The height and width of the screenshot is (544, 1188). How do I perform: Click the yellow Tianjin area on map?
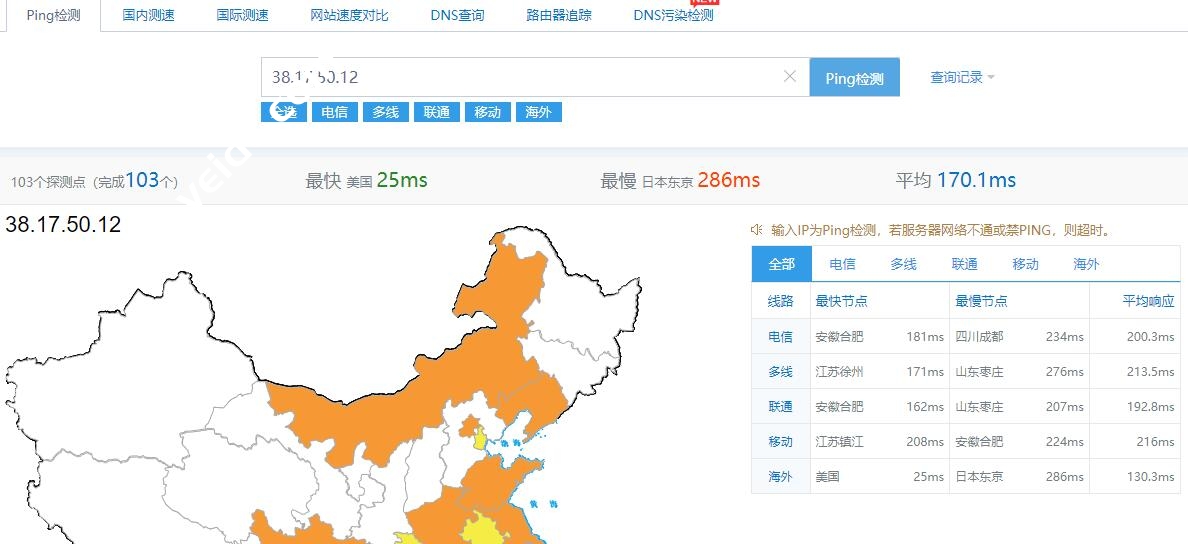[x=480, y=438]
